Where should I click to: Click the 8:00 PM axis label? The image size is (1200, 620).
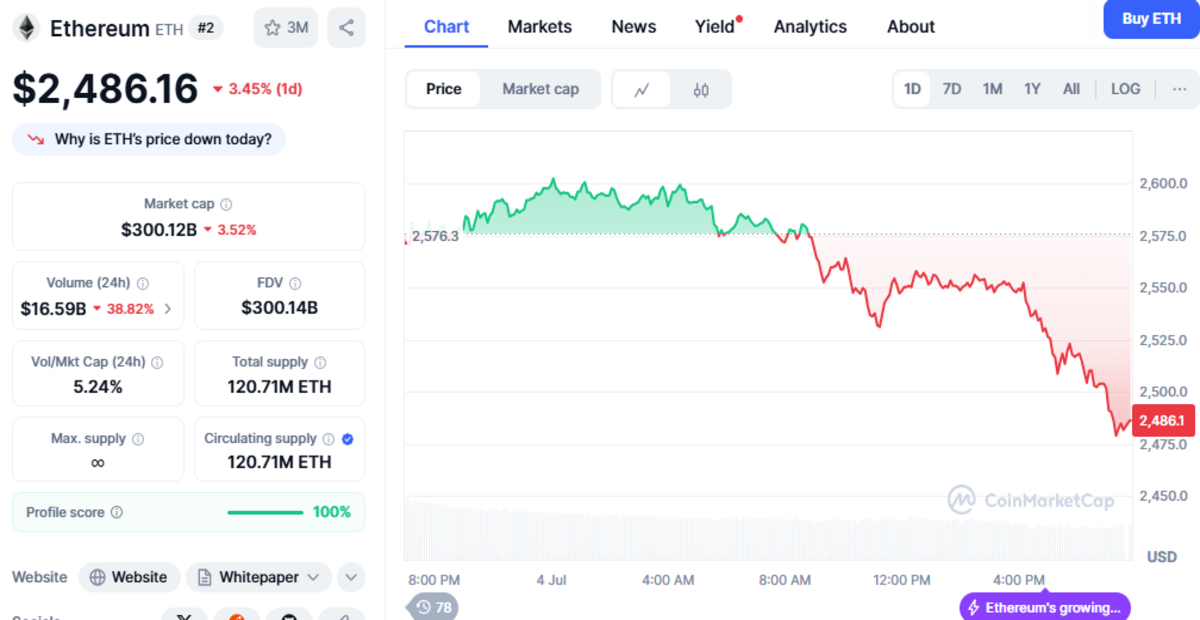434,580
